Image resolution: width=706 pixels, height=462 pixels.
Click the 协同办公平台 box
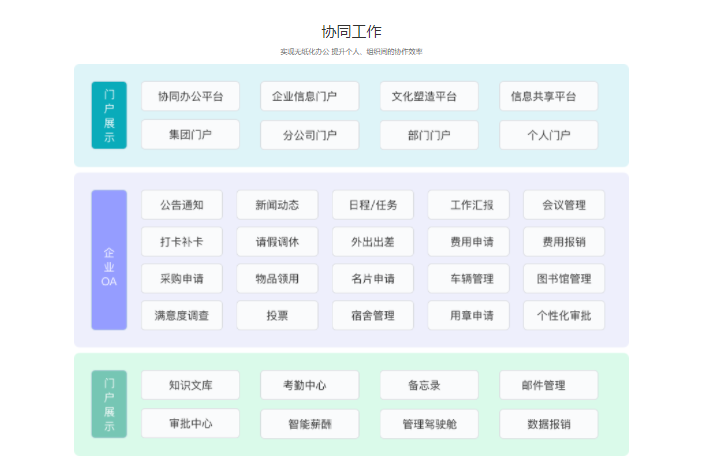(190, 96)
